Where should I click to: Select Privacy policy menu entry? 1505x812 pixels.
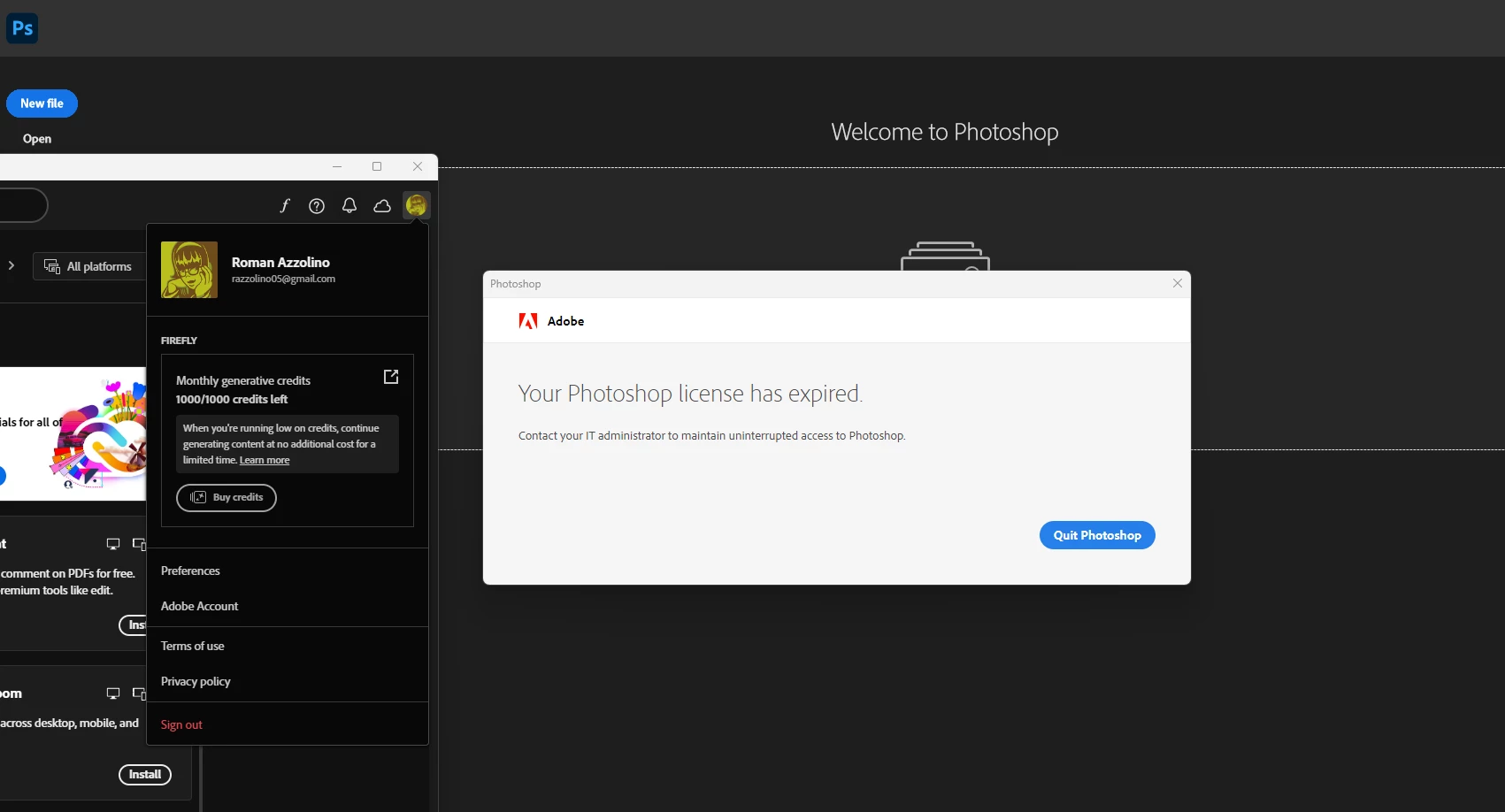coord(196,681)
